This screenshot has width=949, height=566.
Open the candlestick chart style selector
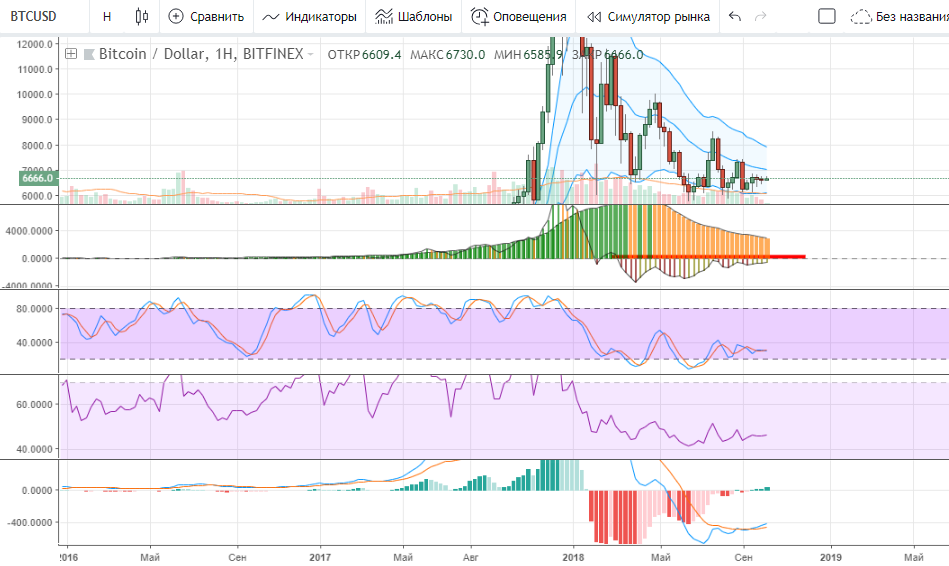[141, 16]
